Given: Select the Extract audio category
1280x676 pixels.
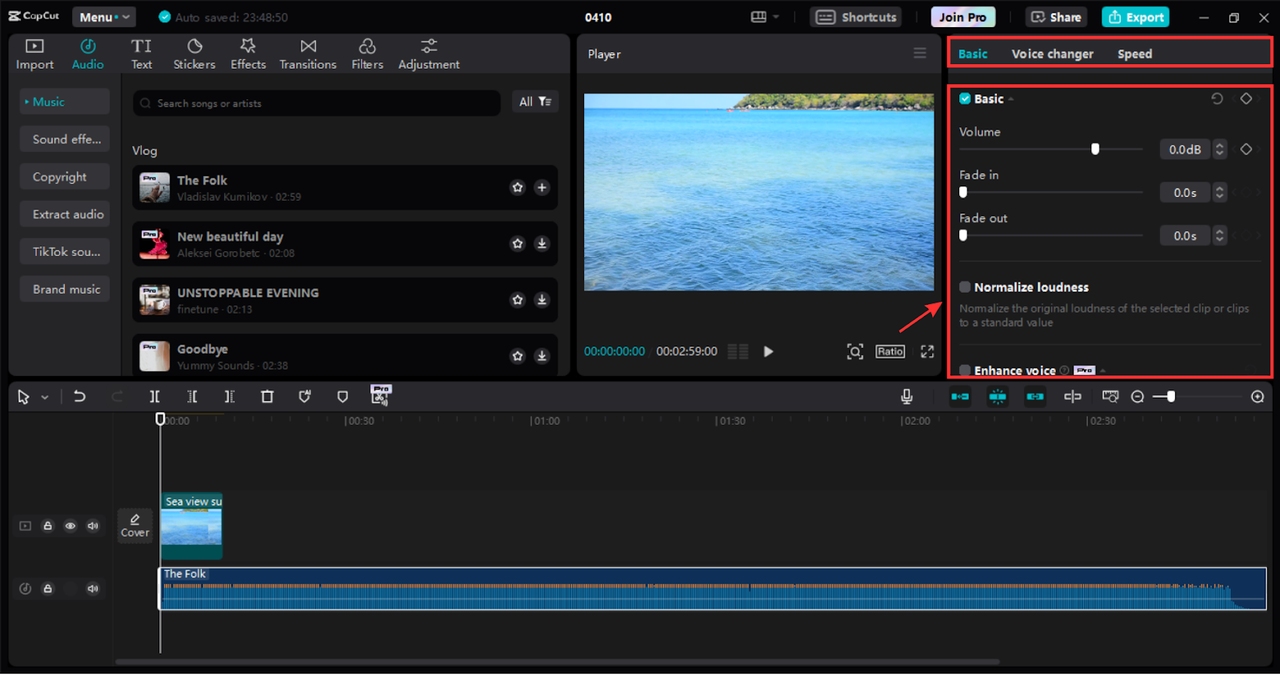Looking at the screenshot, I should [64, 214].
